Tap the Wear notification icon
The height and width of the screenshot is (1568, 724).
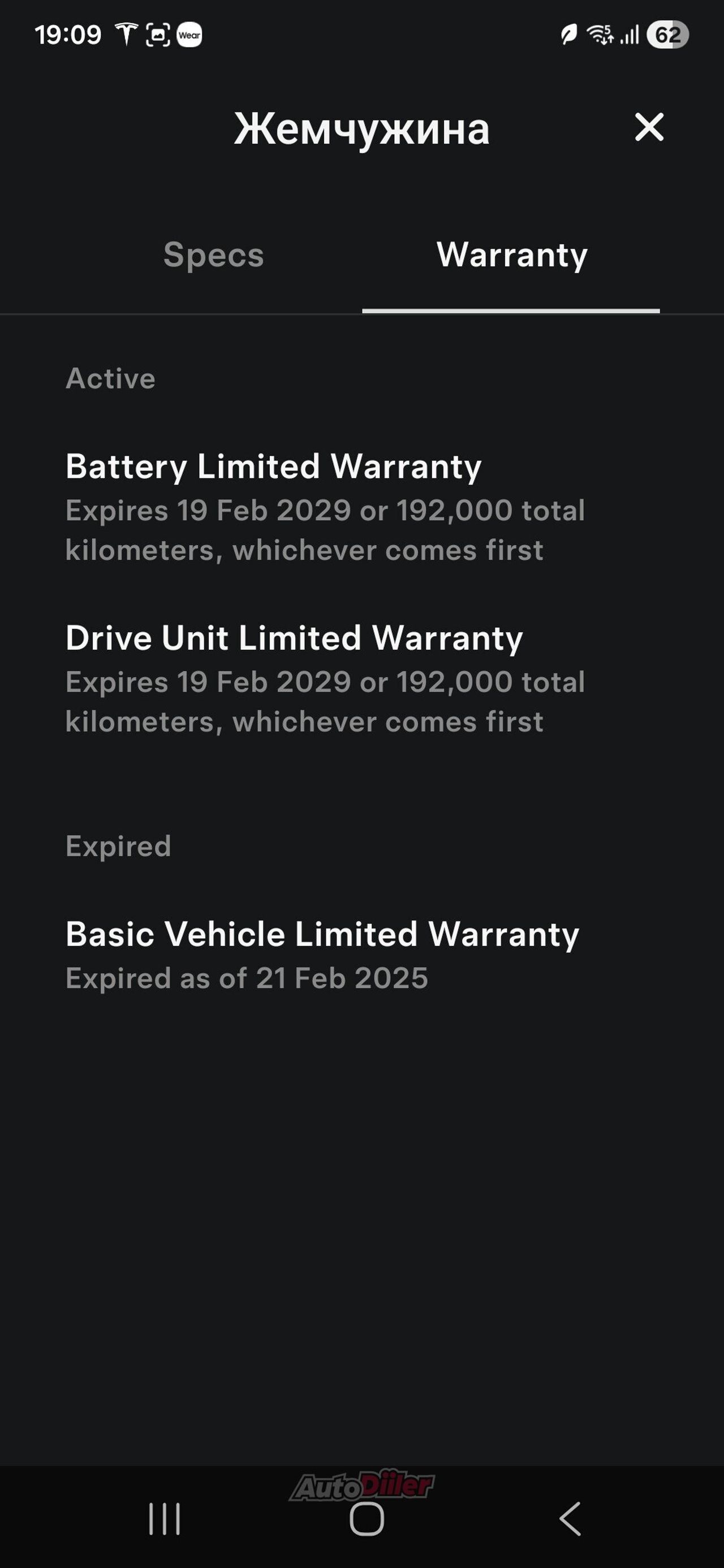189,34
